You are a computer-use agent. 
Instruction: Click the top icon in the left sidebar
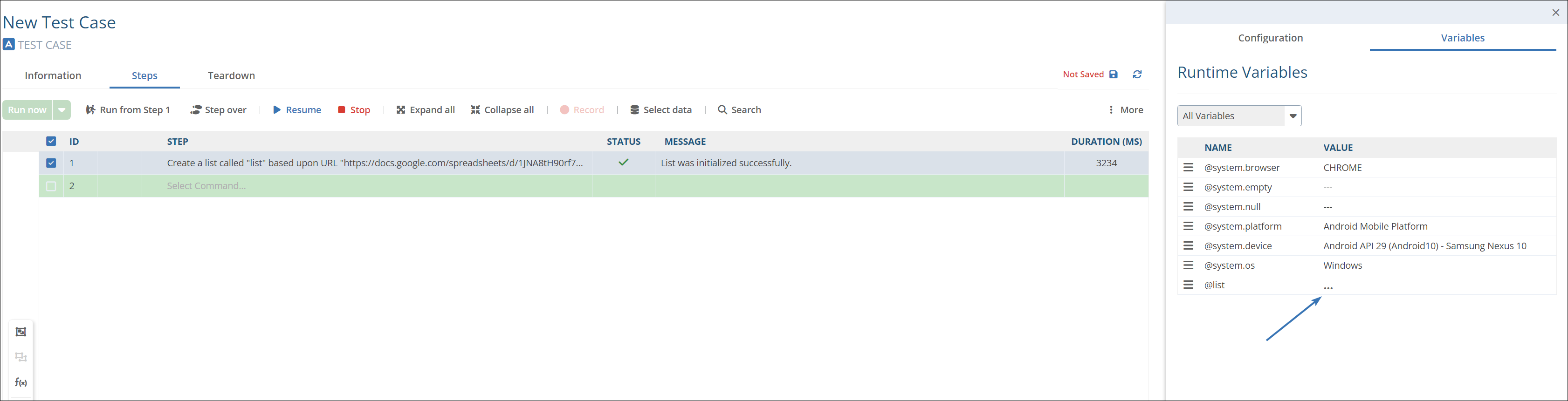[21, 332]
